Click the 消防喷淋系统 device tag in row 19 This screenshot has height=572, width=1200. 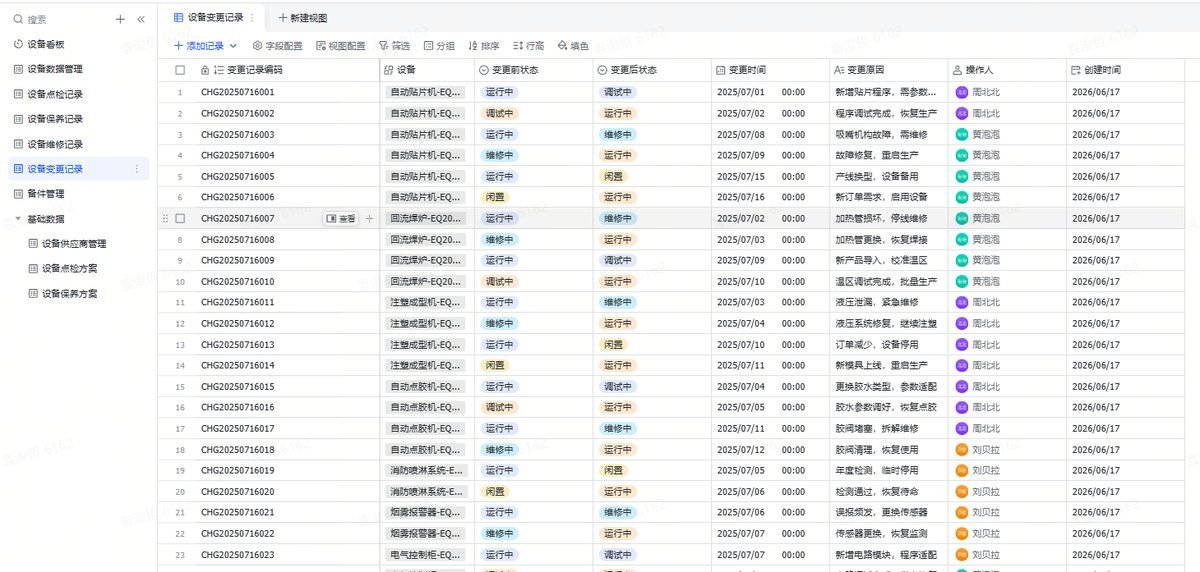coord(426,470)
